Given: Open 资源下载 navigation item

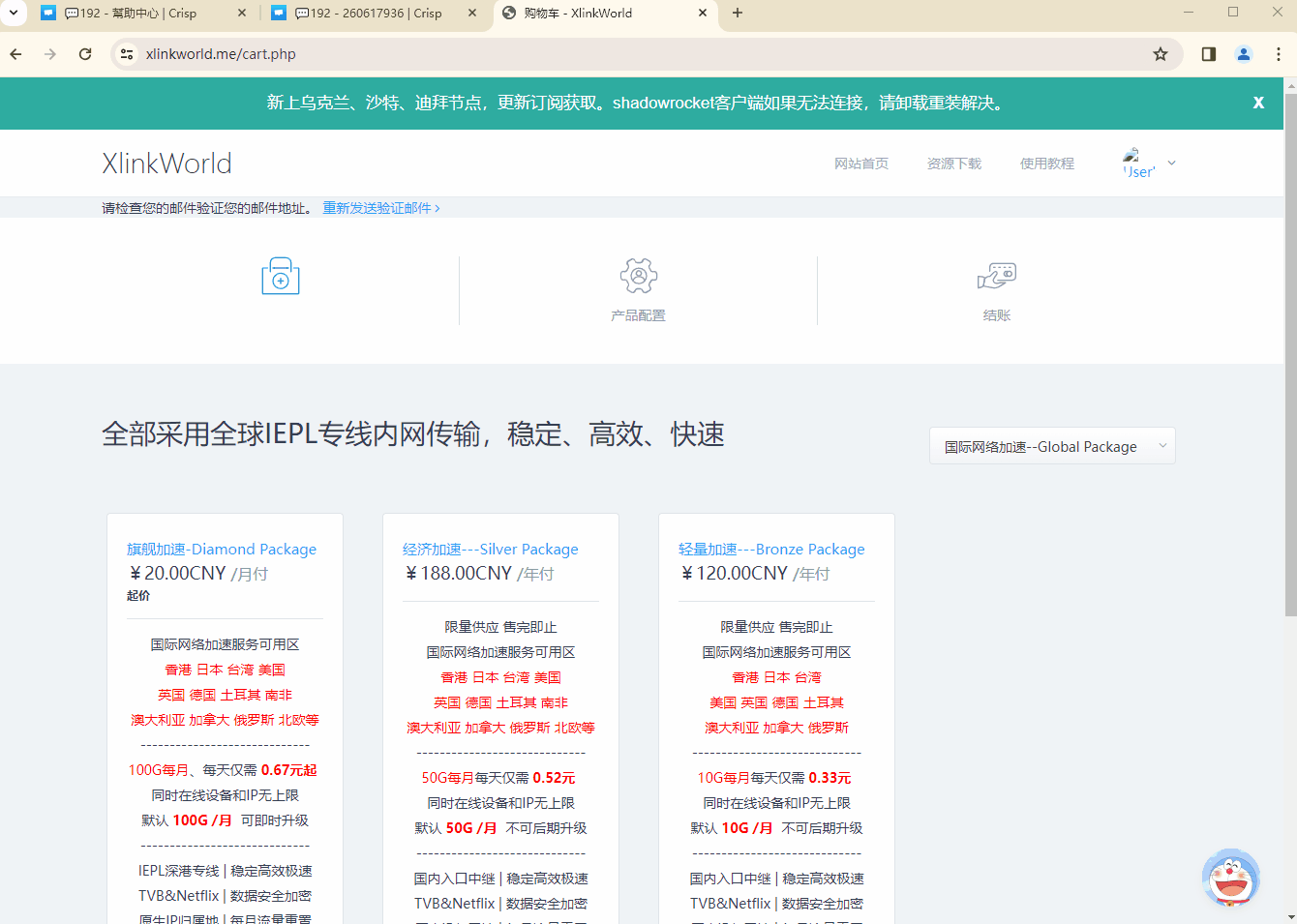Looking at the screenshot, I should pyautogui.click(x=953, y=164).
